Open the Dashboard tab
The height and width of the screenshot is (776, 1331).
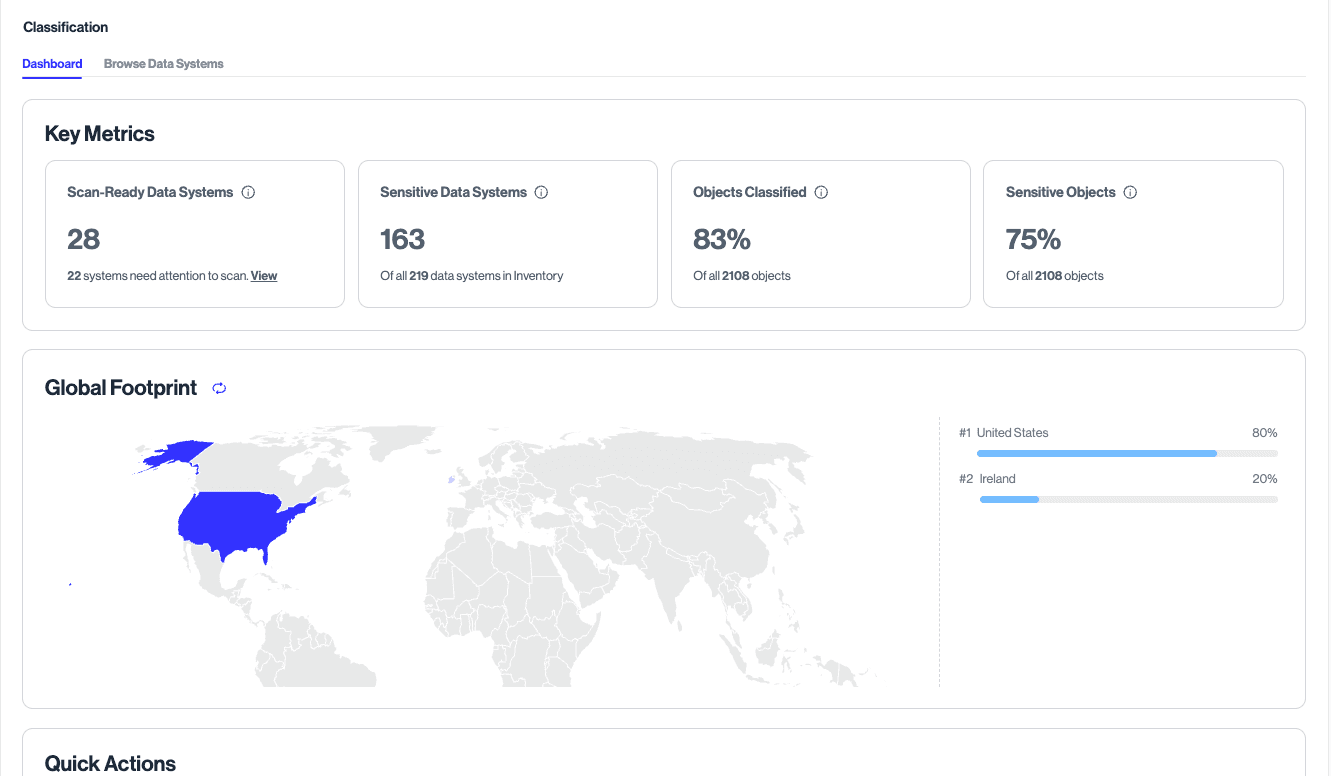pyautogui.click(x=52, y=64)
